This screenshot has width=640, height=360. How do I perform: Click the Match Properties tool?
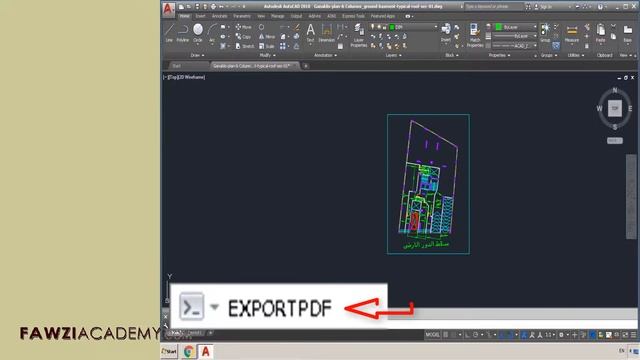475,35
